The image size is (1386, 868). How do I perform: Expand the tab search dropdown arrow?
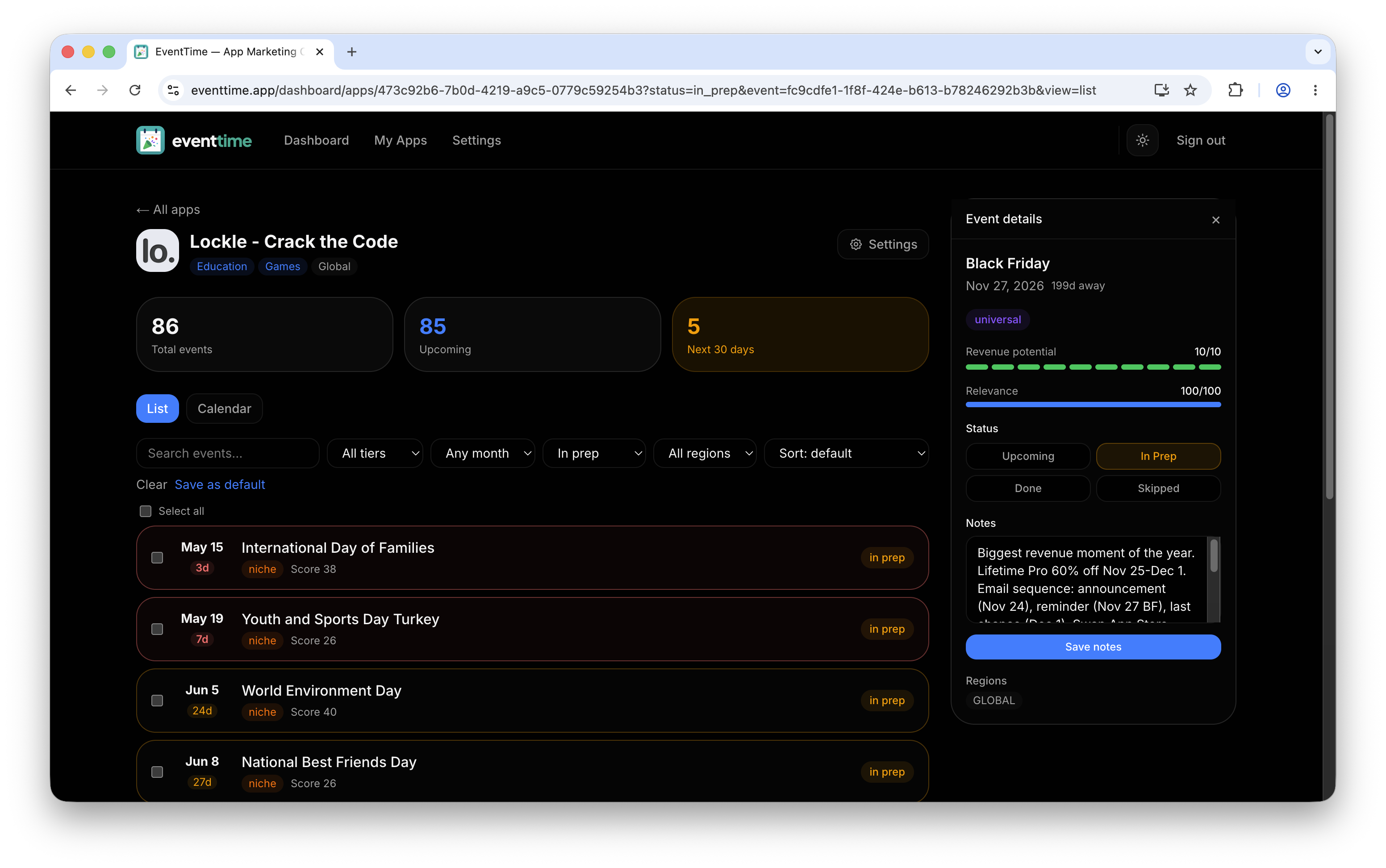(1318, 52)
